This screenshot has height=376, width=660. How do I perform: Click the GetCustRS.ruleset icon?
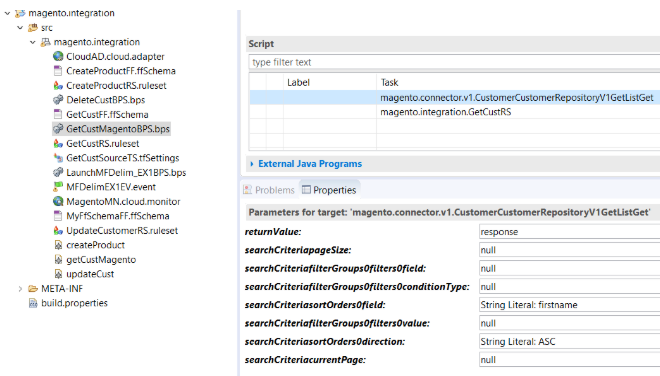[x=58, y=144]
